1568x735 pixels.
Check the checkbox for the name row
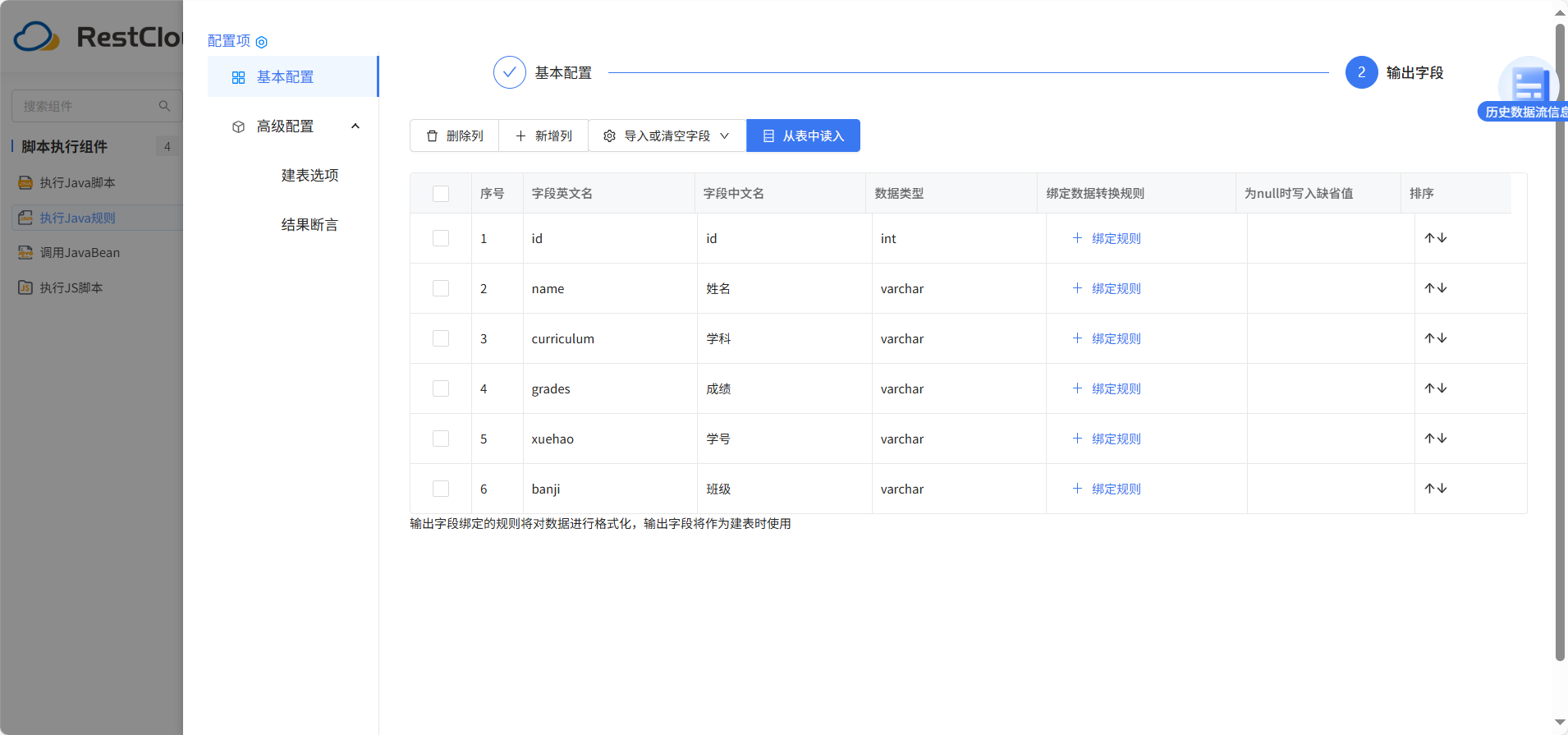pos(441,288)
